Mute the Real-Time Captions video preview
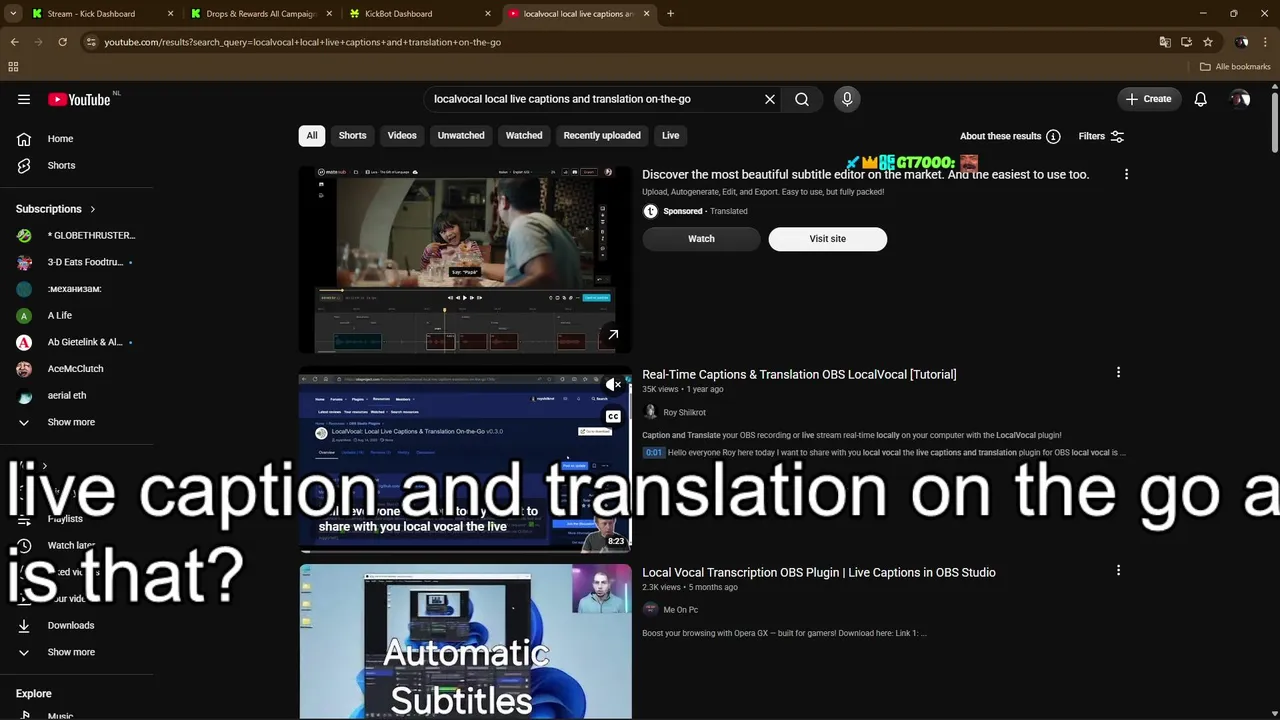This screenshot has height=720, width=1280. 613,385
